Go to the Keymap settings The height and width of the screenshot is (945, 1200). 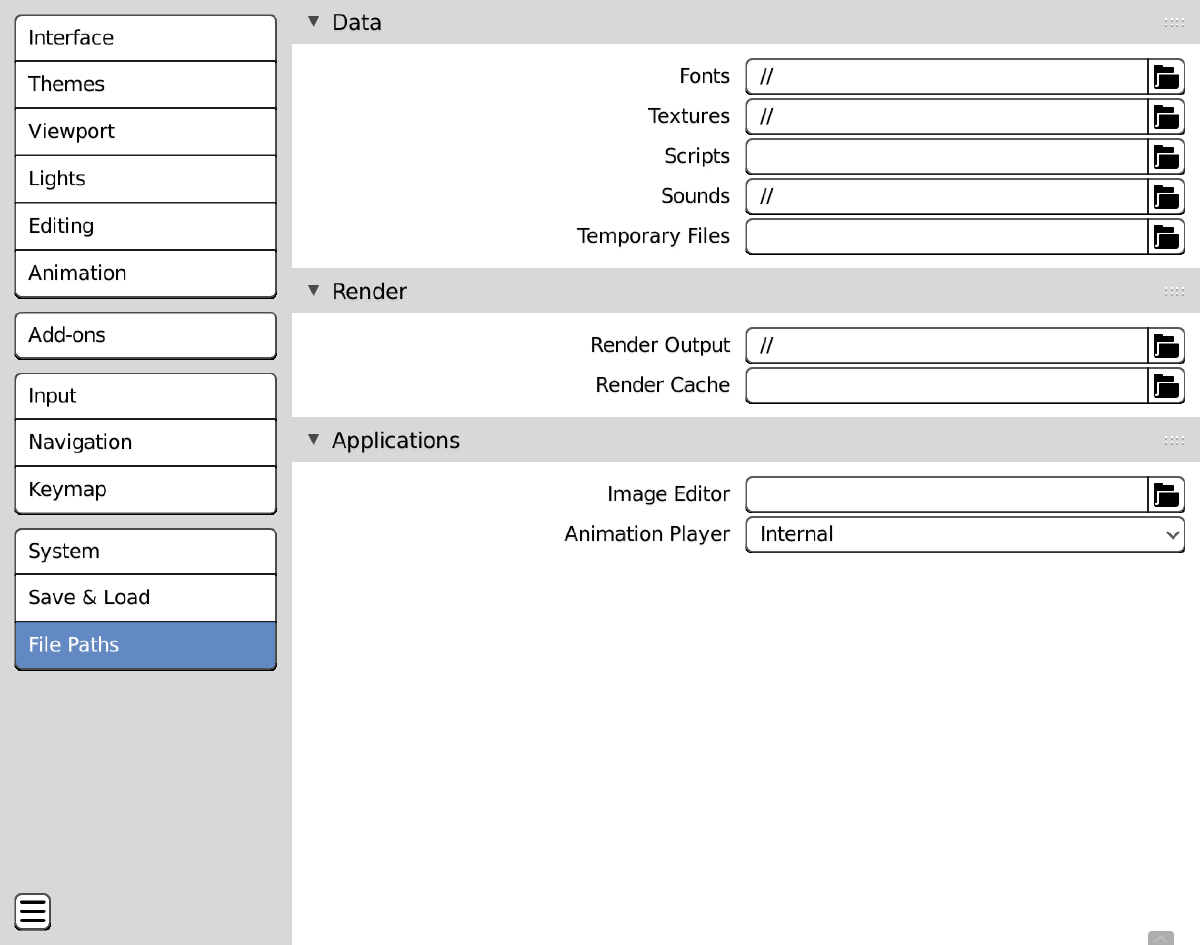pos(145,490)
